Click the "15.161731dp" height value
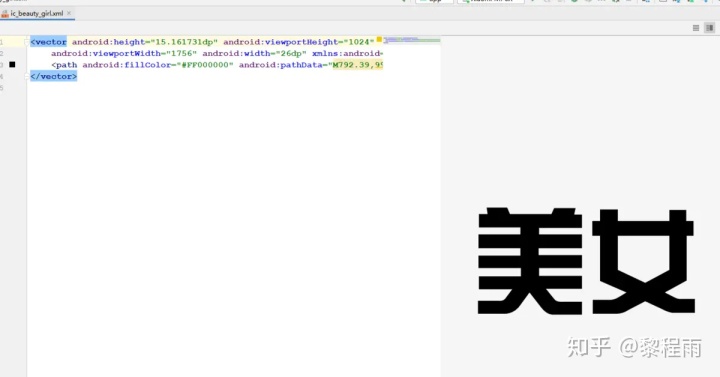Image resolution: width=720 pixels, height=377 pixels. pyautogui.click(x=184, y=42)
